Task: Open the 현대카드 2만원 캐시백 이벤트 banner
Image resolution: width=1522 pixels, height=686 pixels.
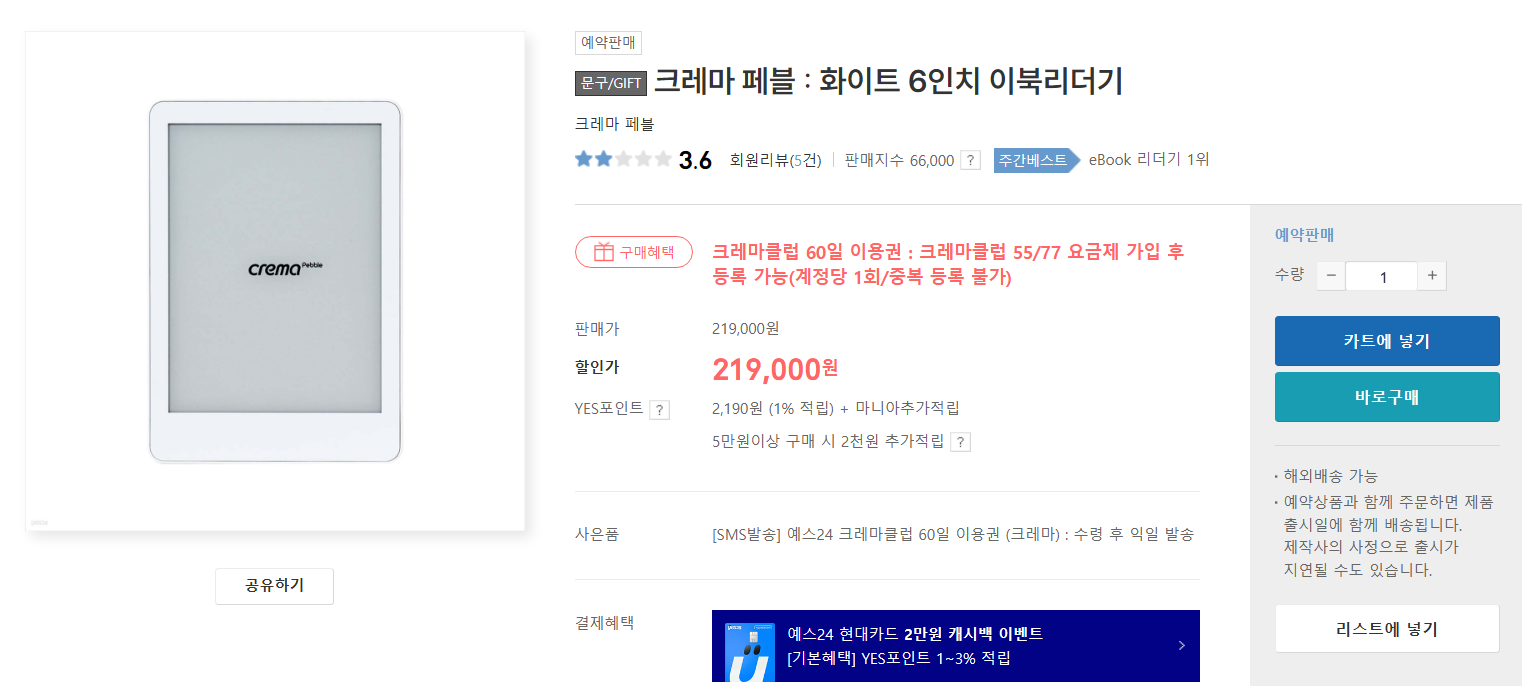Action: pos(956,646)
